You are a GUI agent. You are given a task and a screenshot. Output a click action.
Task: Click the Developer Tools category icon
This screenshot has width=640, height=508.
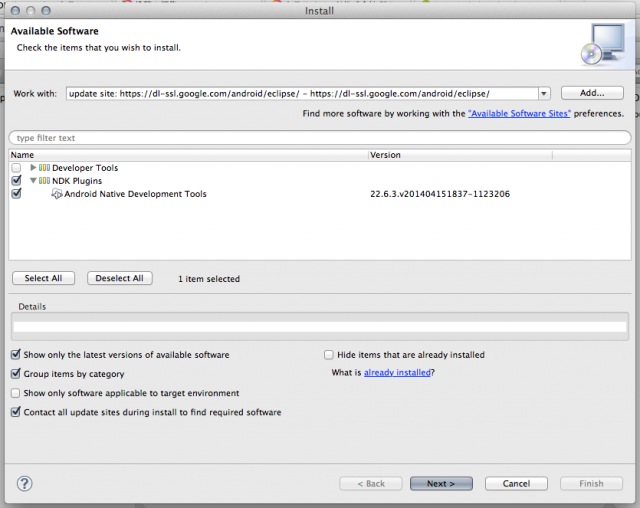tap(45, 168)
